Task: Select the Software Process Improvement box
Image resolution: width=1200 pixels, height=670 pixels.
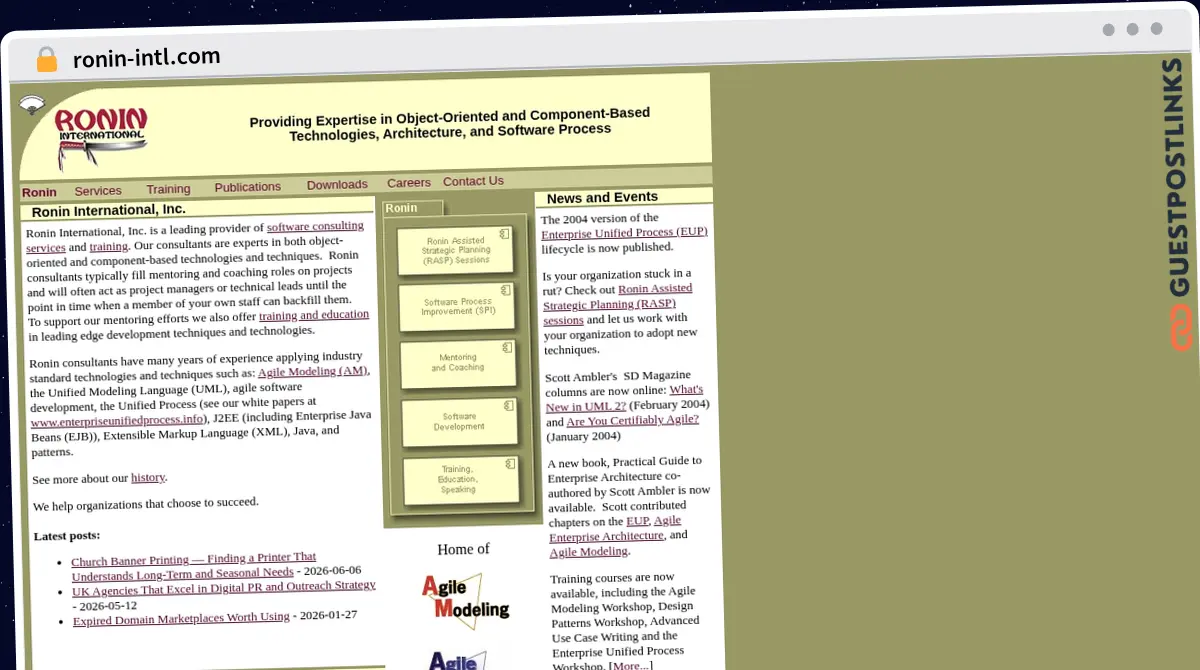Action: [x=457, y=307]
